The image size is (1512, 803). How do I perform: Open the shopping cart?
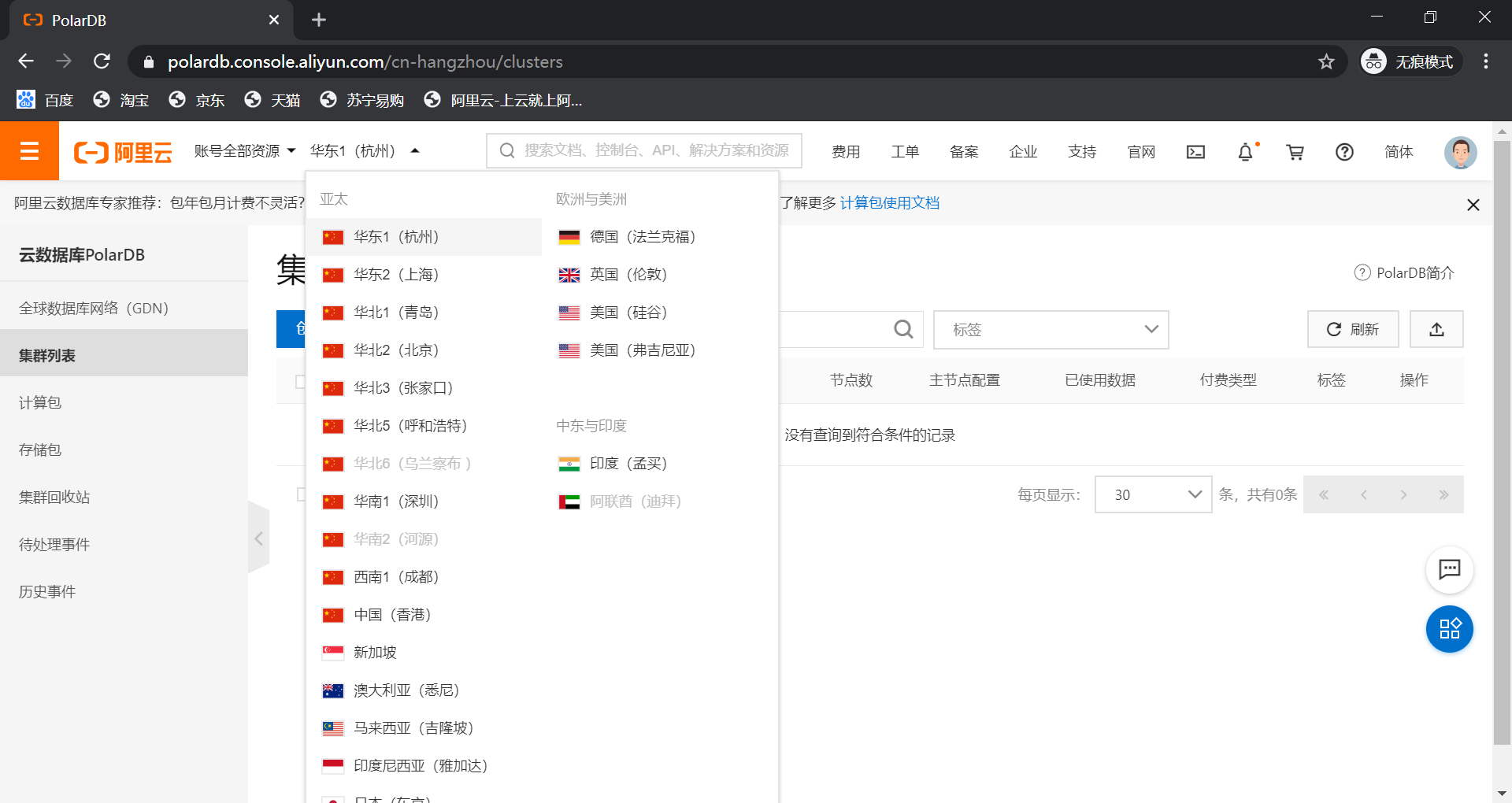point(1295,152)
